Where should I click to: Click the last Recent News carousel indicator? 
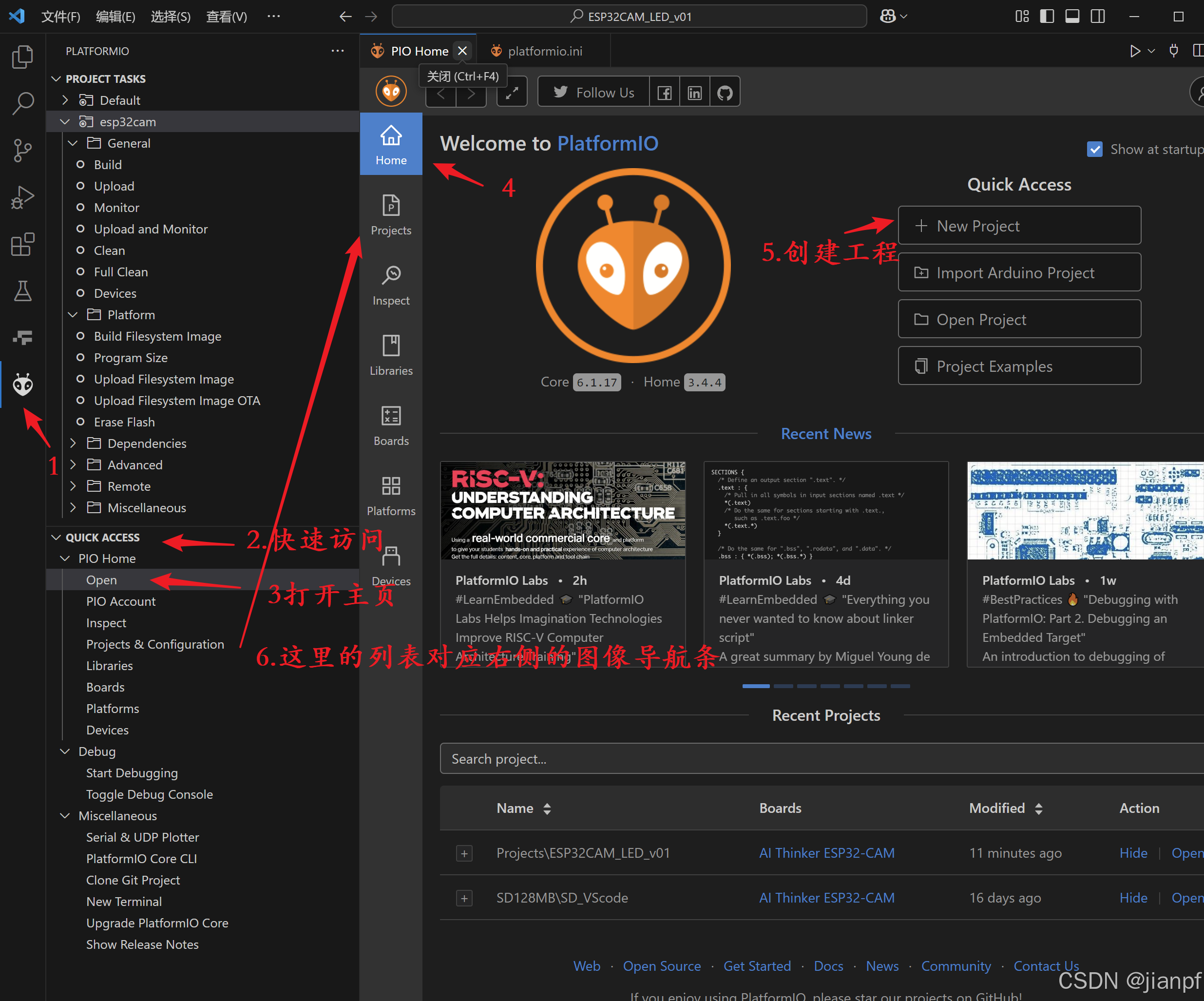coord(900,686)
